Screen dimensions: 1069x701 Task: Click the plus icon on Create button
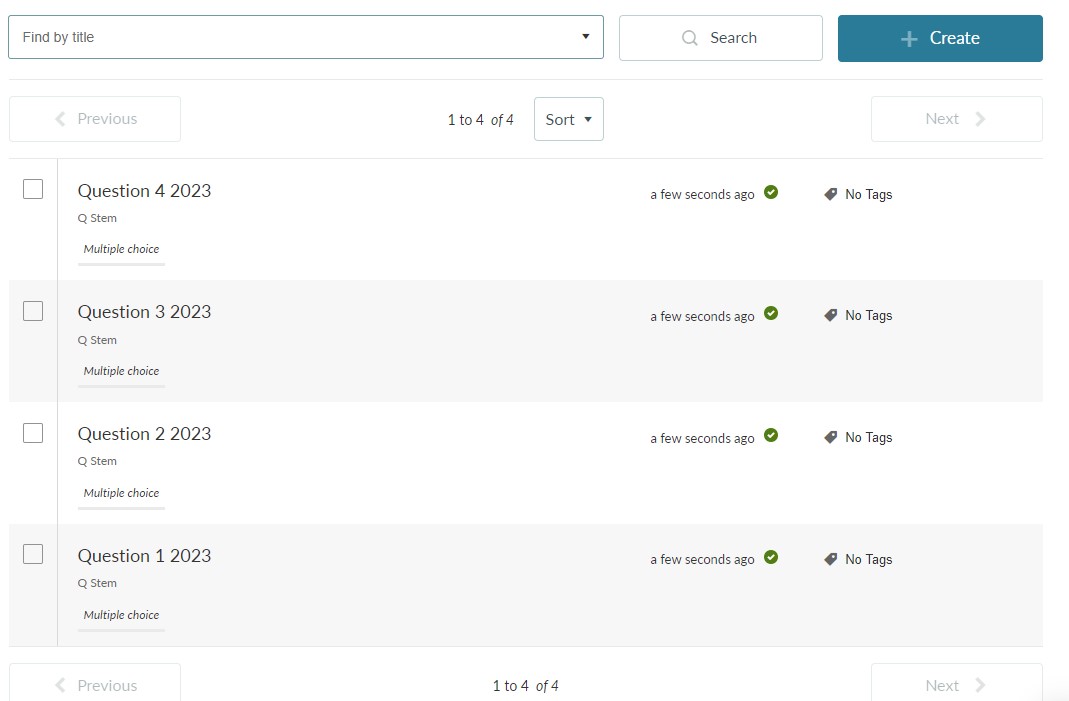pos(909,39)
